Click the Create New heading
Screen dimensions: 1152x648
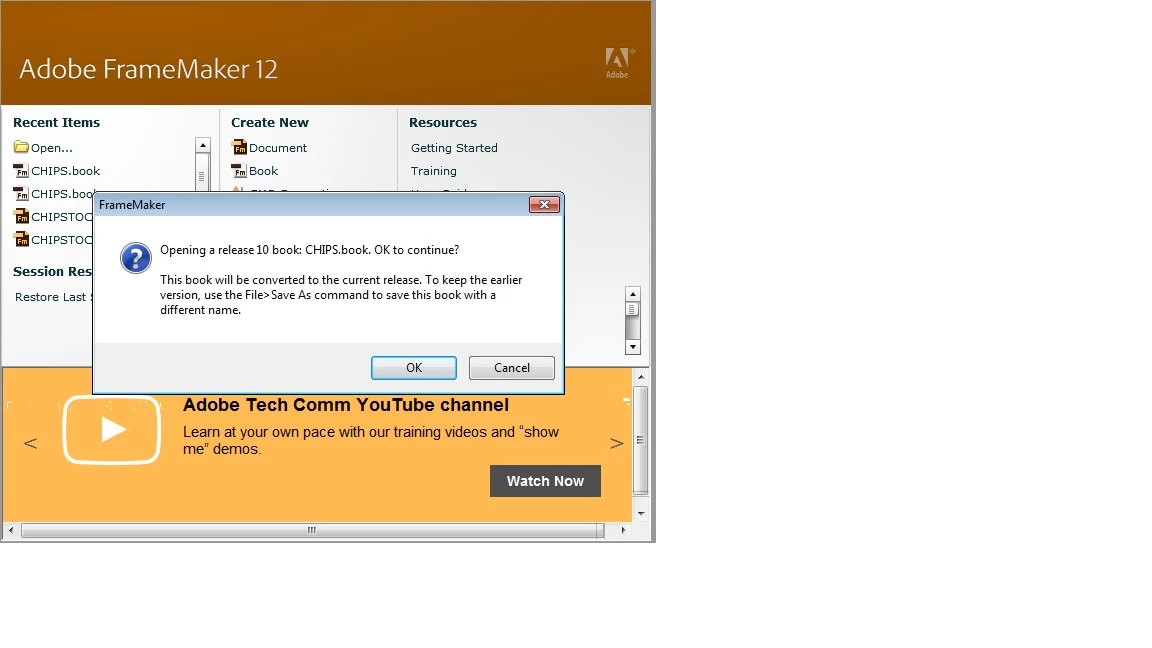pos(270,123)
